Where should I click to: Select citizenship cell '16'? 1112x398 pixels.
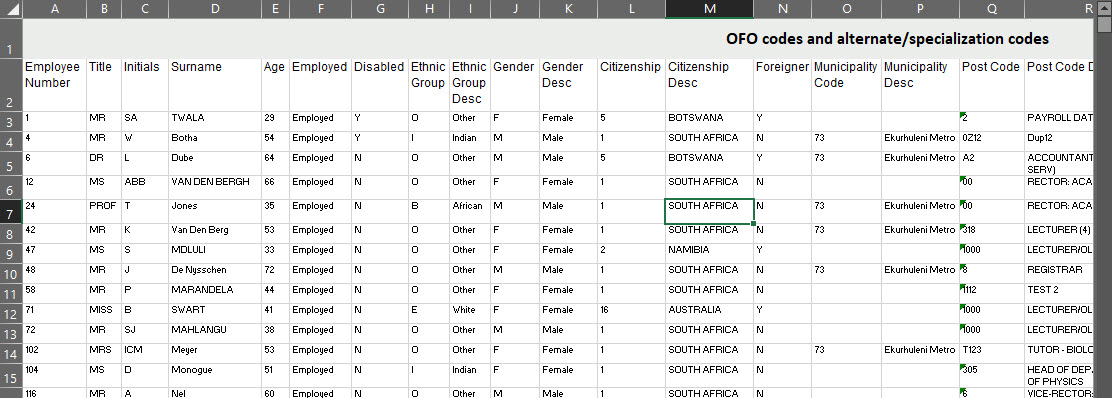(631, 314)
